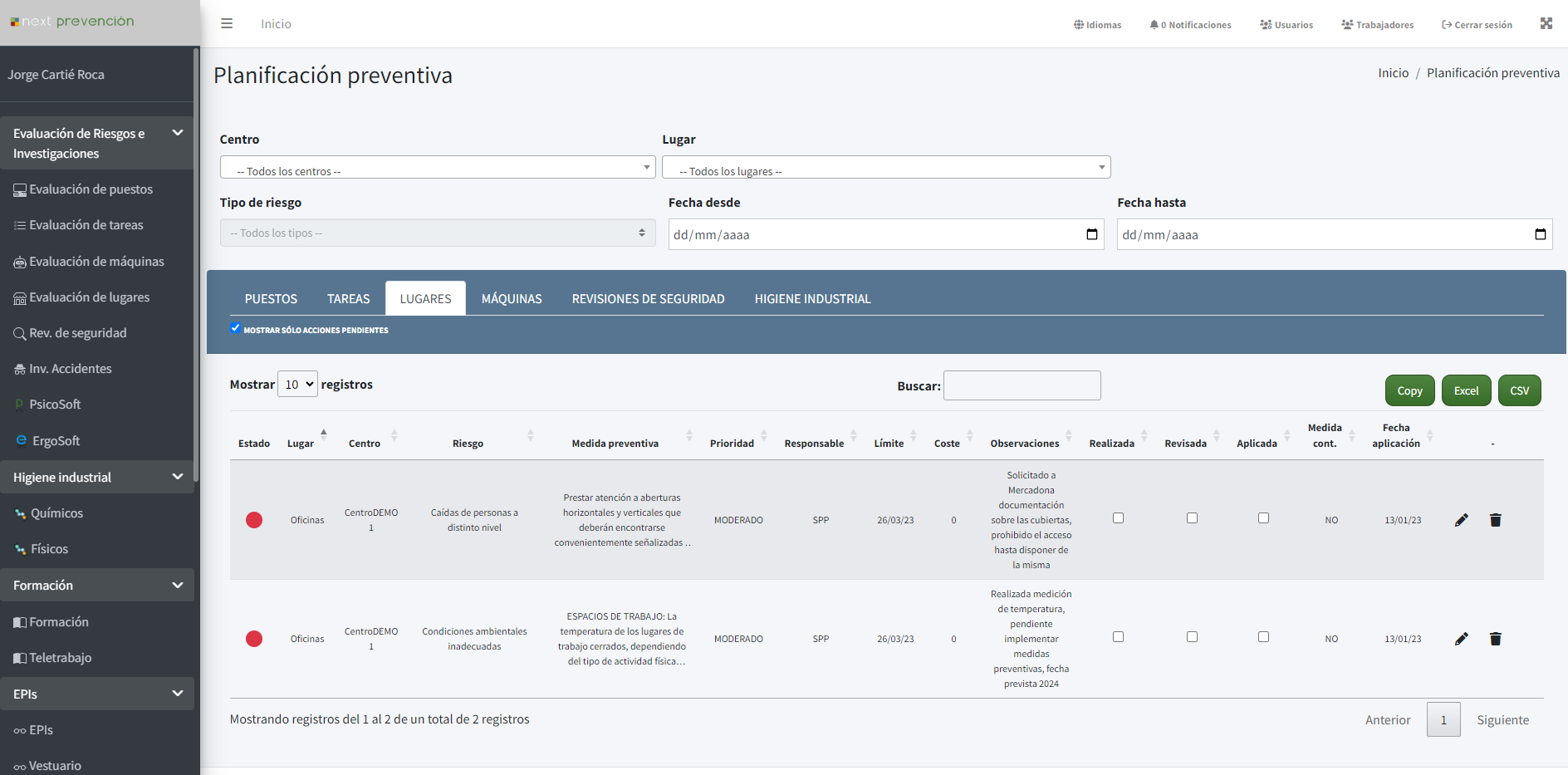Image resolution: width=1568 pixels, height=775 pixels.
Task: Open the Centro dropdown
Action: click(x=438, y=167)
